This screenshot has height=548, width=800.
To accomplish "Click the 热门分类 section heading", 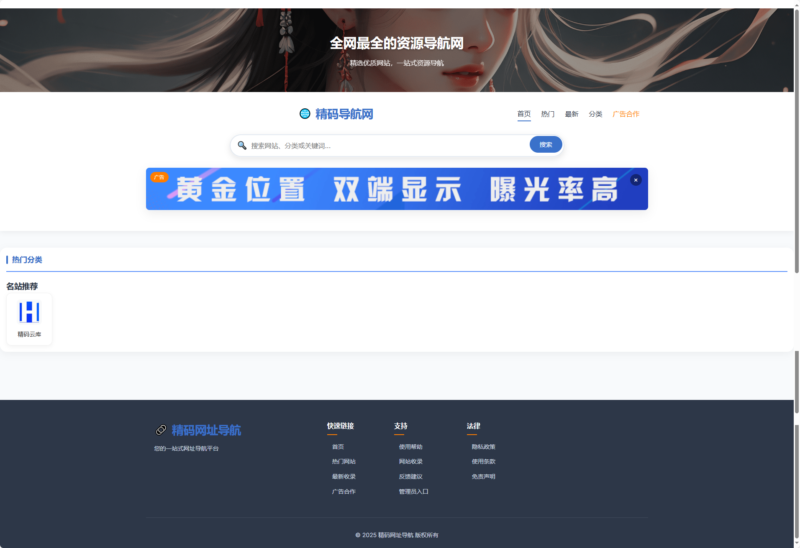I will 27,260.
